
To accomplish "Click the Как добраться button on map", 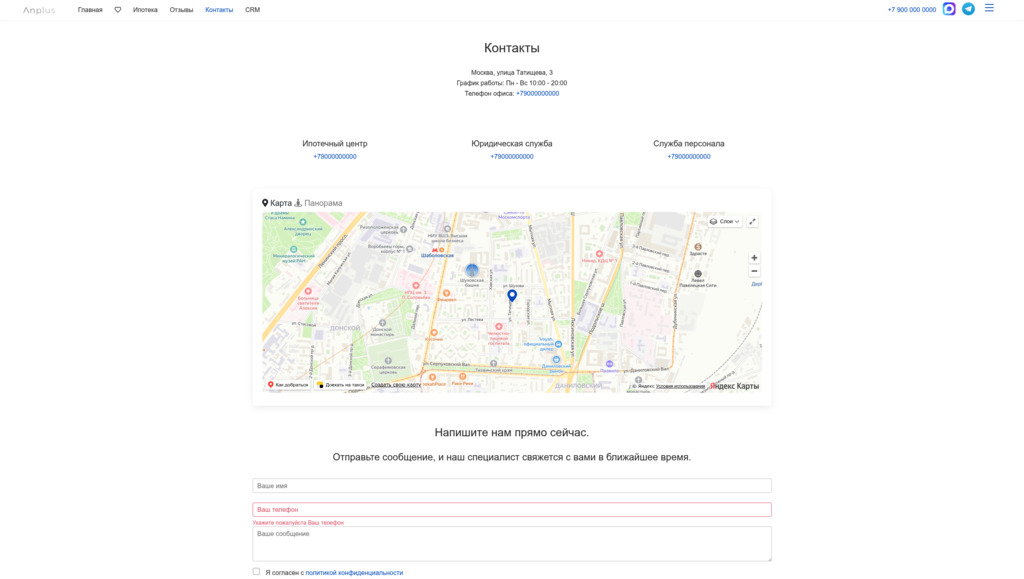I will [x=288, y=385].
